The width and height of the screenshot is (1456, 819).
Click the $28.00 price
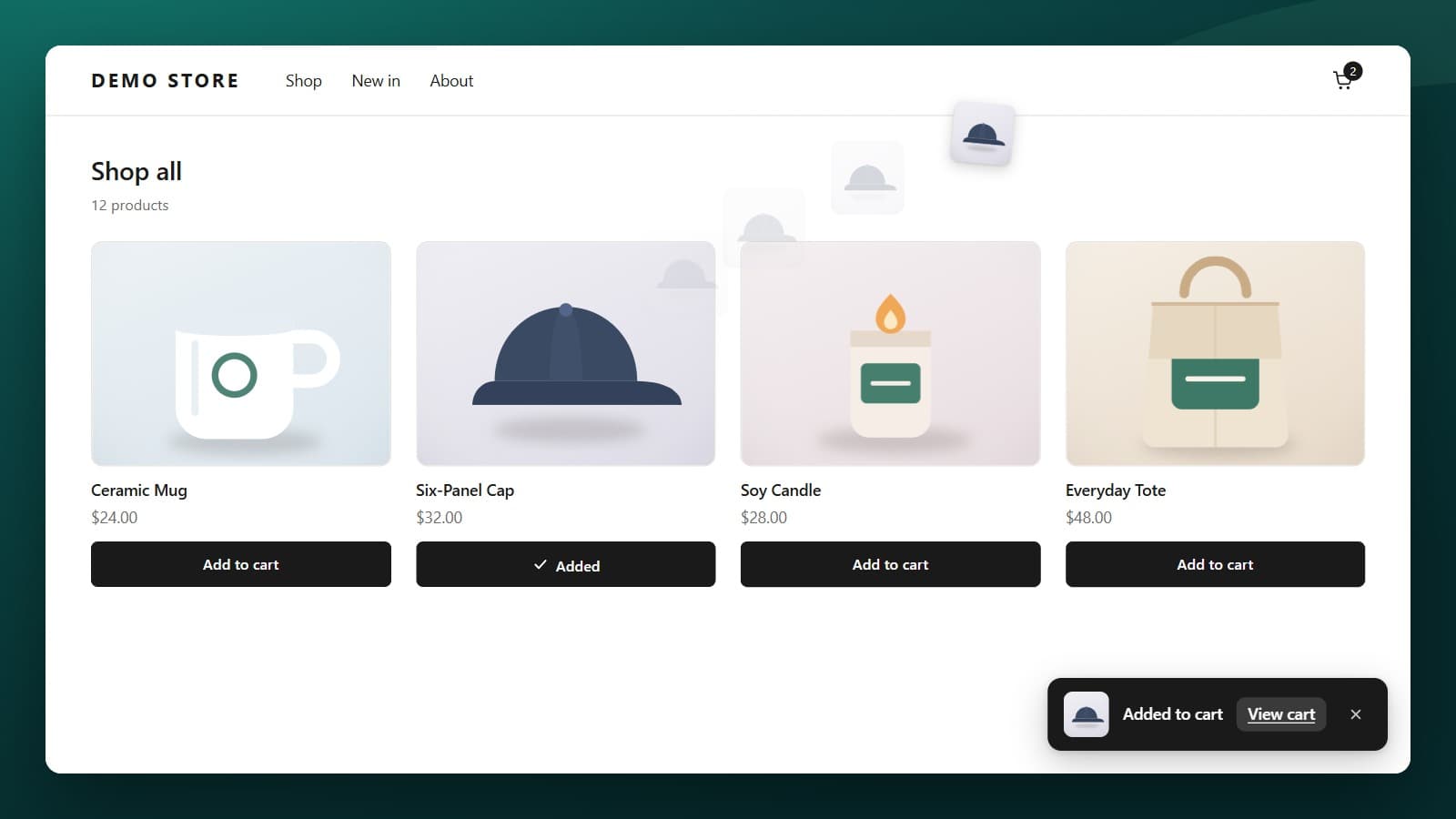tap(764, 517)
